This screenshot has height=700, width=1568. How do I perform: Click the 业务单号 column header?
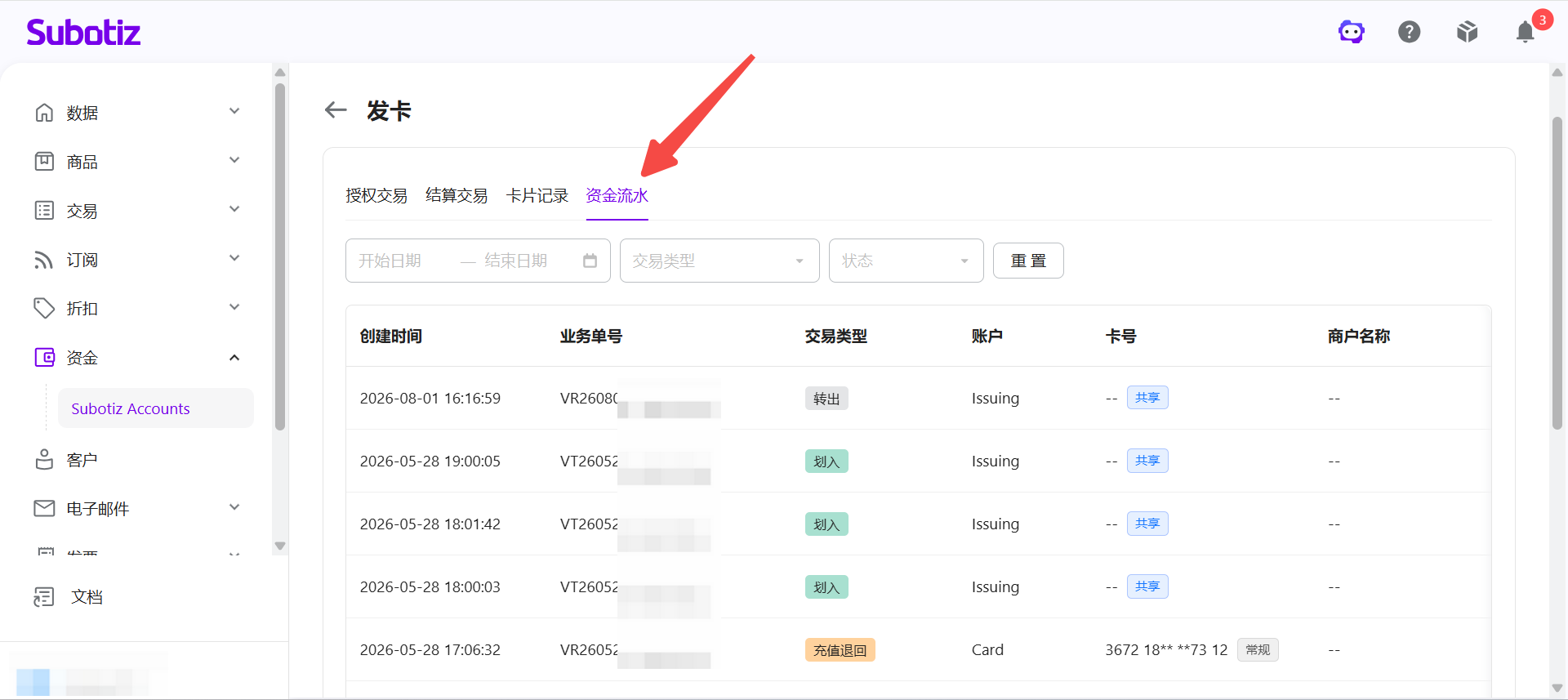[x=591, y=336]
